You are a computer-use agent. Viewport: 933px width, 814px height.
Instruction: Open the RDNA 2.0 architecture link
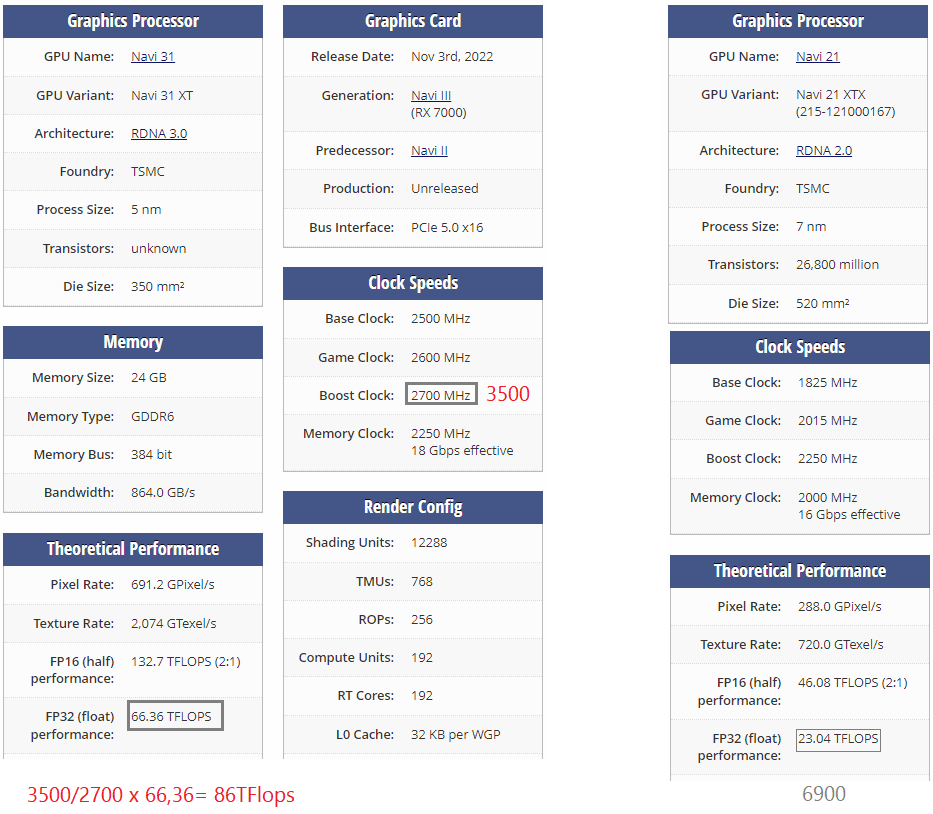click(824, 151)
